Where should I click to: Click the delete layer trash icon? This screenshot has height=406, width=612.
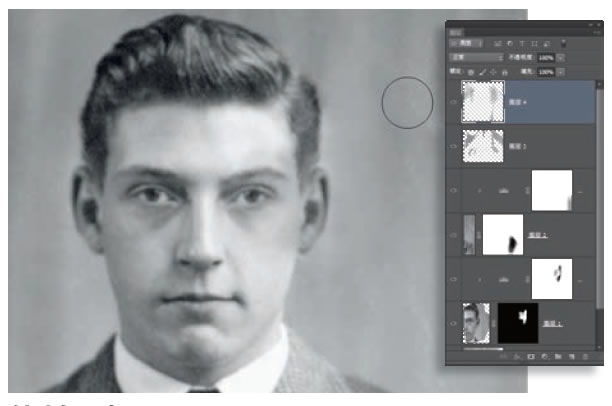587,355
